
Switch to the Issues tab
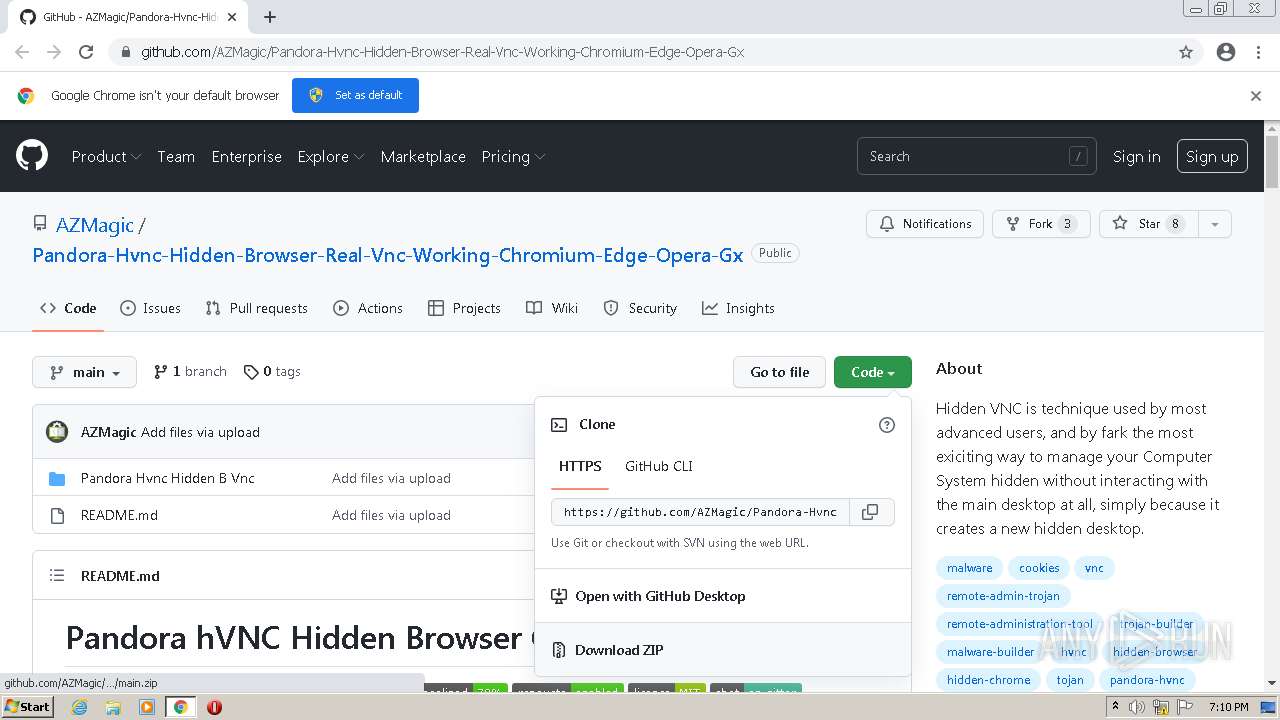(150, 308)
